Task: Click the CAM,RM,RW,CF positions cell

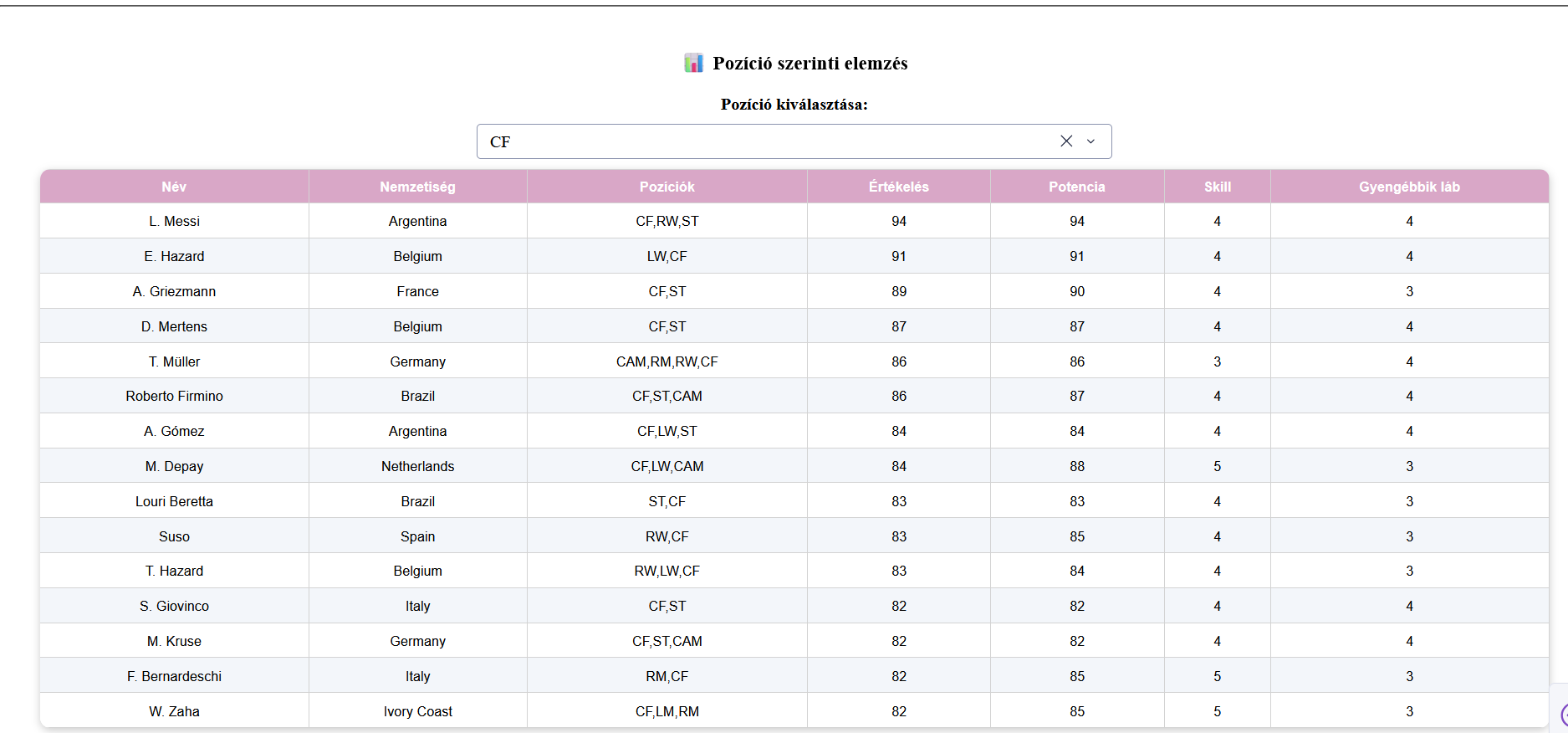Action: (x=667, y=361)
